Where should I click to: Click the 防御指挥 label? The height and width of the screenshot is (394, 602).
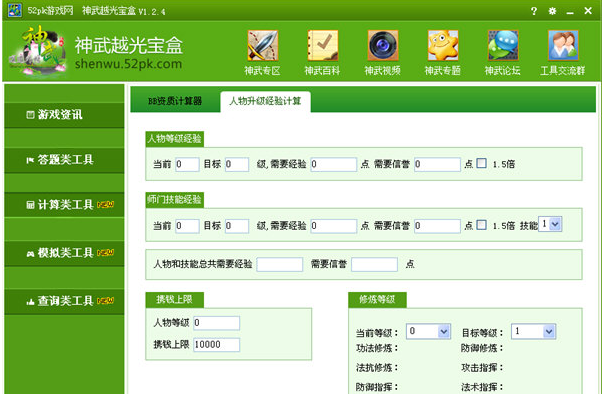pyautogui.click(x=377, y=387)
